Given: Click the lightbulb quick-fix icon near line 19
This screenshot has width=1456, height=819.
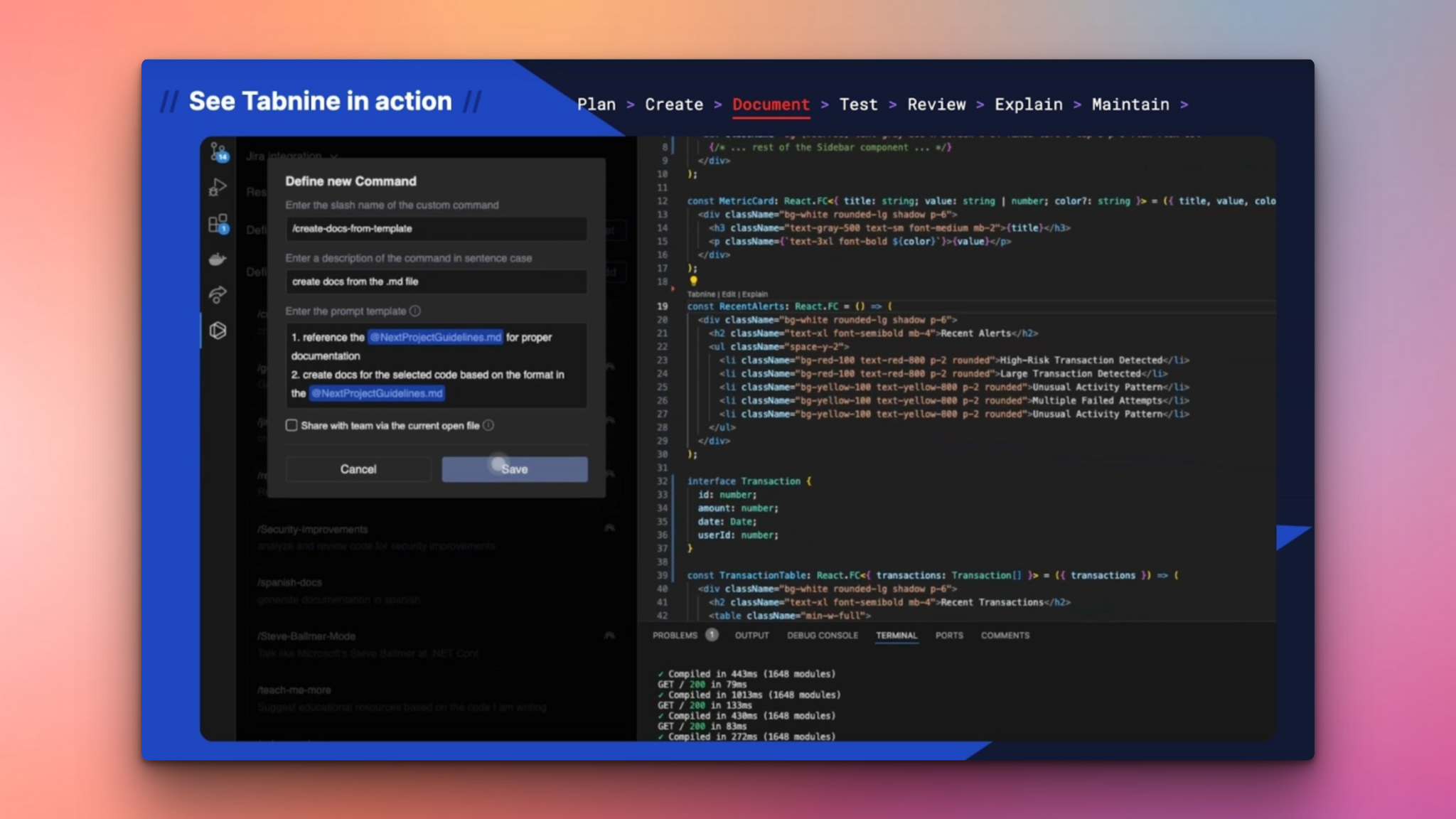Looking at the screenshot, I should [694, 282].
